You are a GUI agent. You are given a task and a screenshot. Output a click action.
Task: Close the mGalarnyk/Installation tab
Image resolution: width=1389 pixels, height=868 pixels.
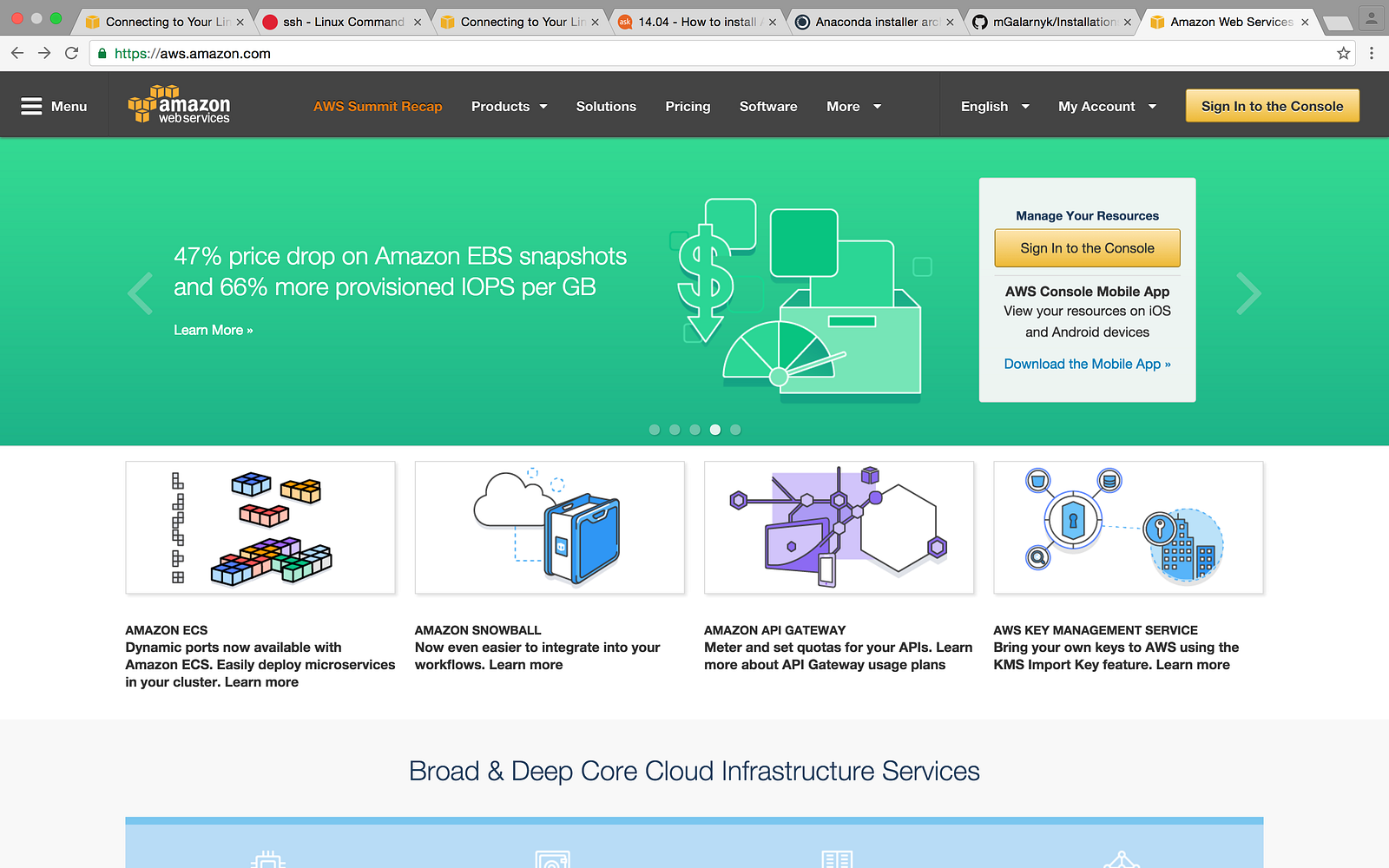(1128, 22)
